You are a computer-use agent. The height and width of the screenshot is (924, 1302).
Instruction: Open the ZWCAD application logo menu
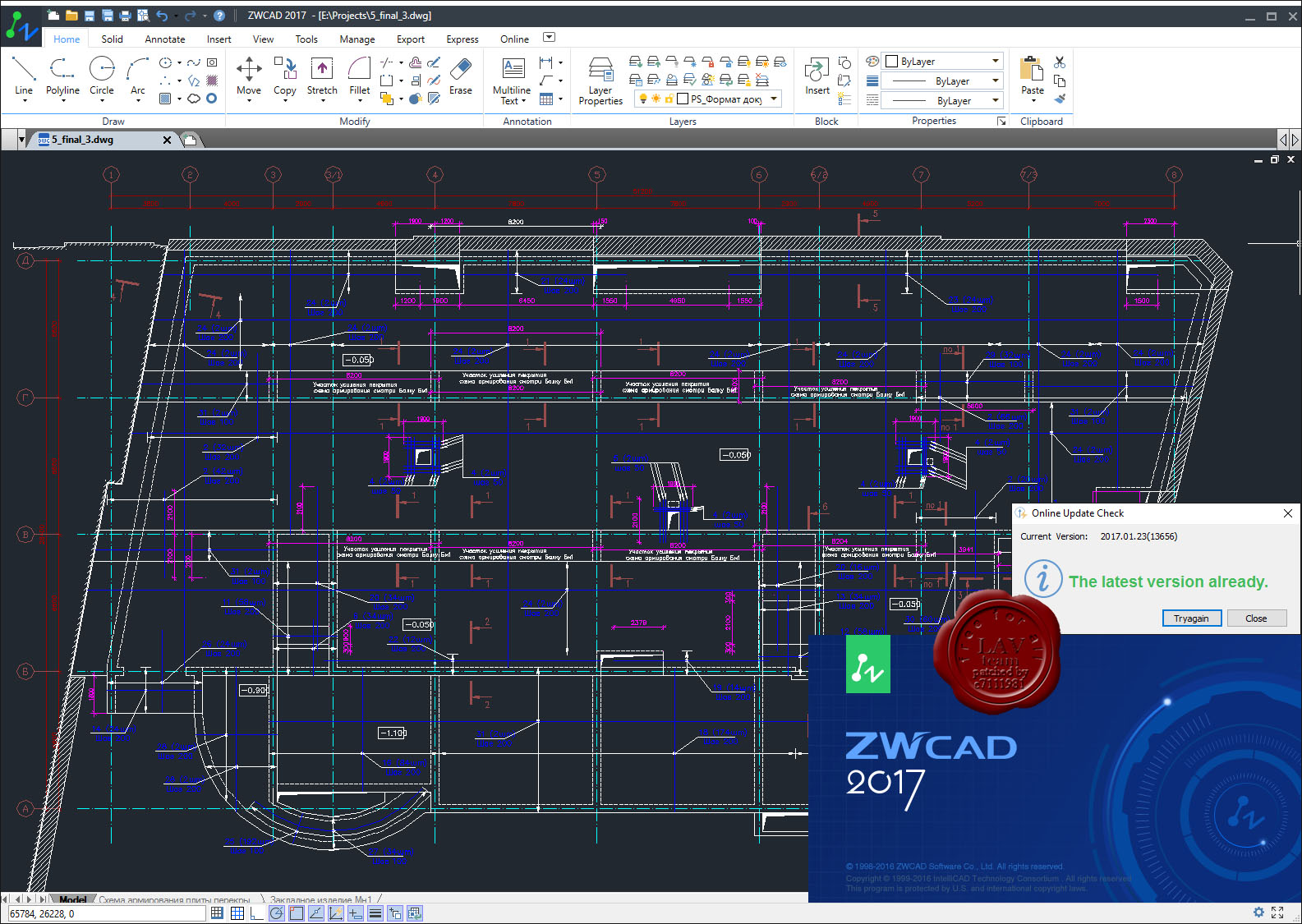coord(21,26)
